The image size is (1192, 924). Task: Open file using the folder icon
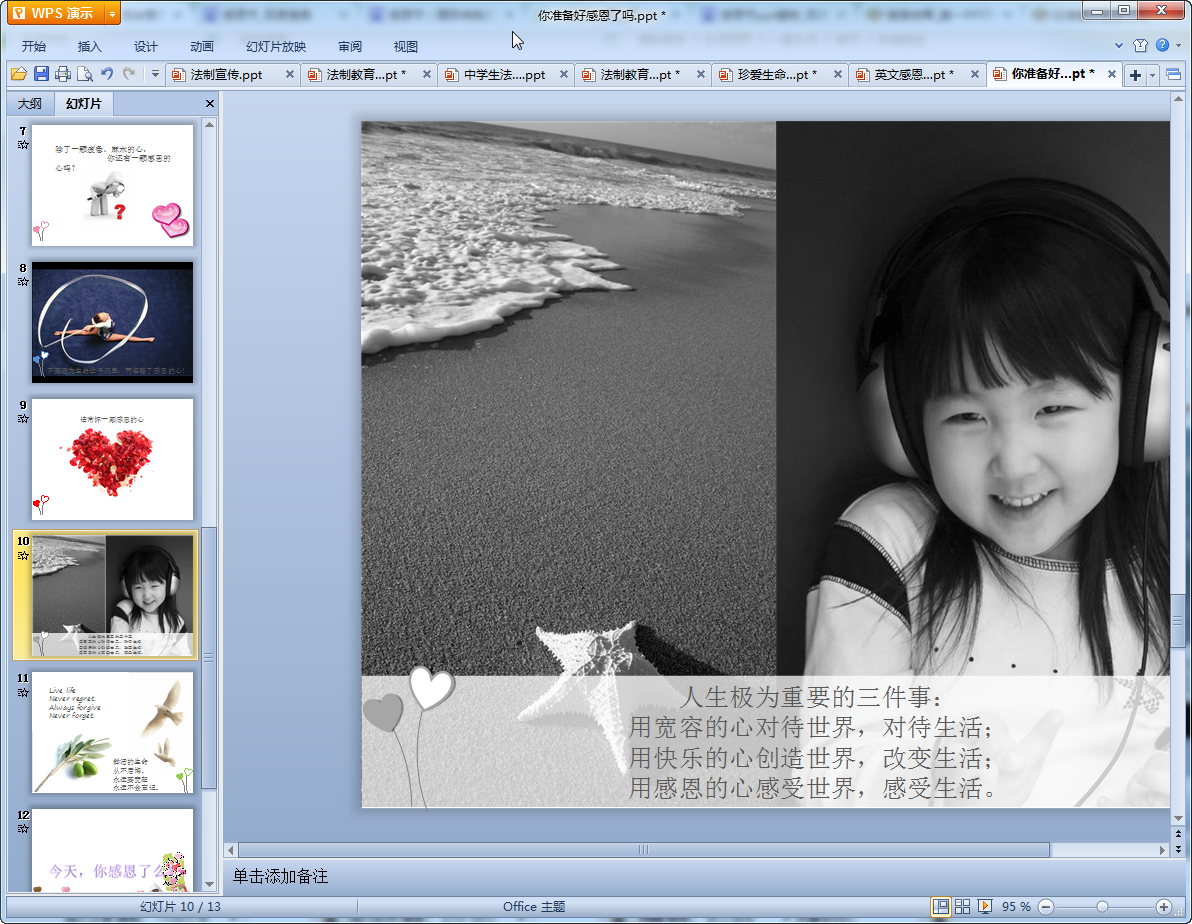[18, 74]
